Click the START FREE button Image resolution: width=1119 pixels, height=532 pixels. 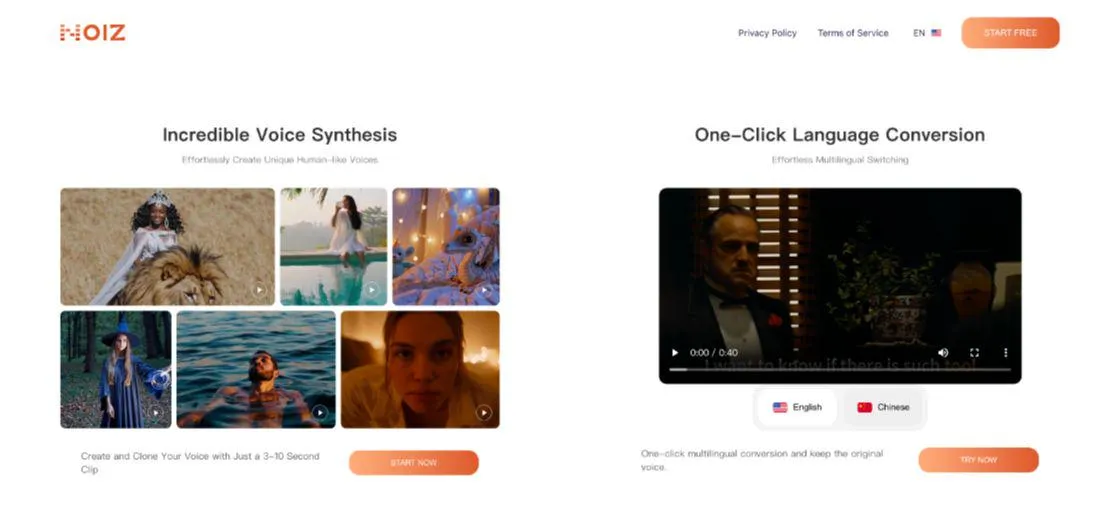(1010, 33)
